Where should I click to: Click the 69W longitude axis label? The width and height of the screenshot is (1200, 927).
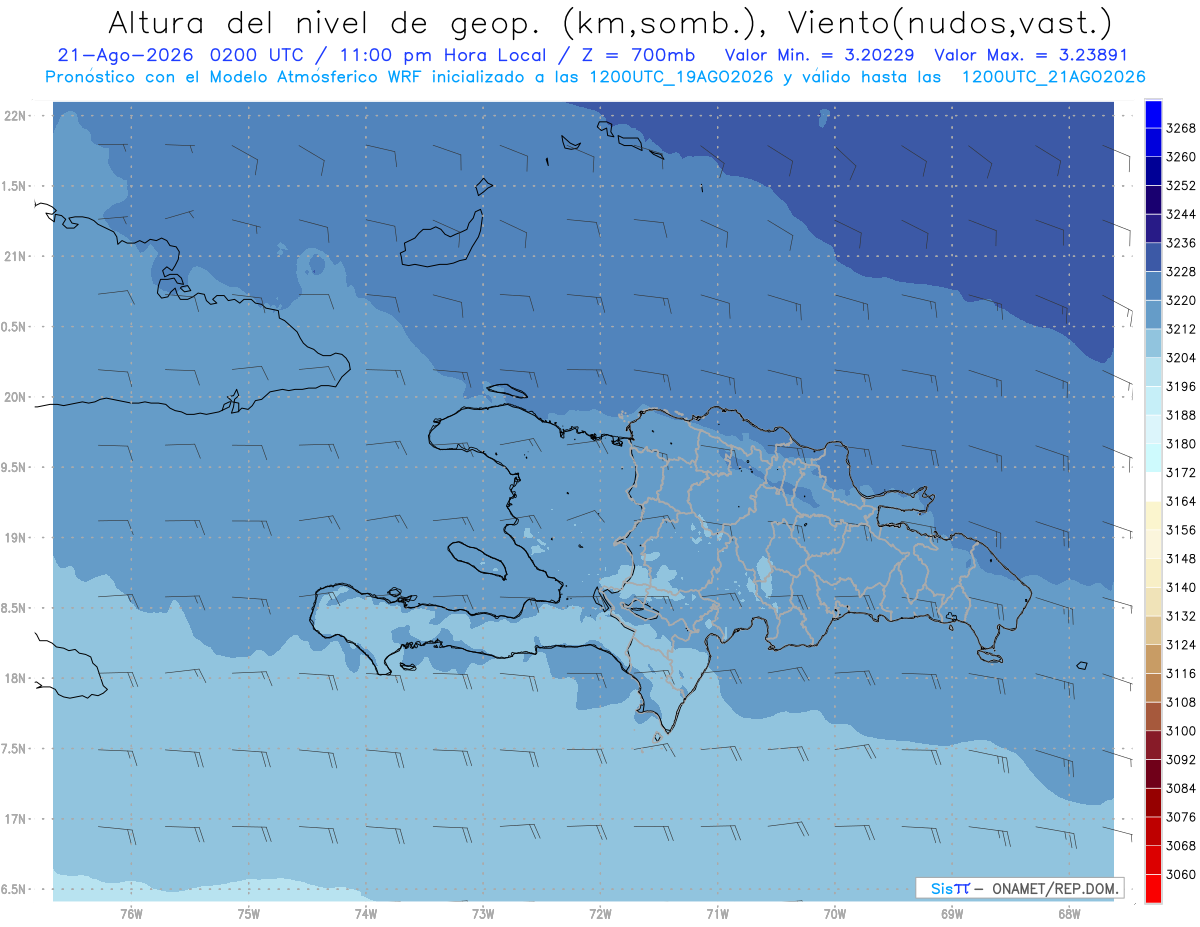point(952,913)
